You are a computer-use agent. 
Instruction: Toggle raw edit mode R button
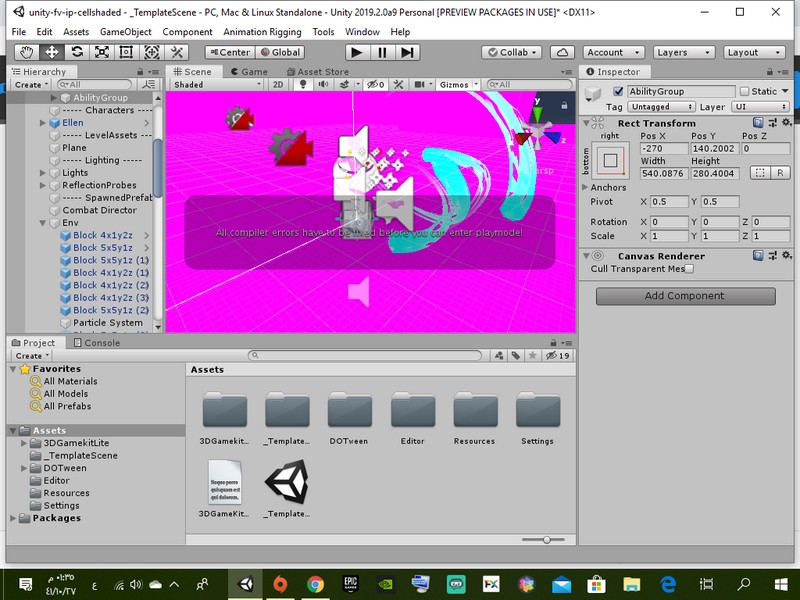coord(780,173)
